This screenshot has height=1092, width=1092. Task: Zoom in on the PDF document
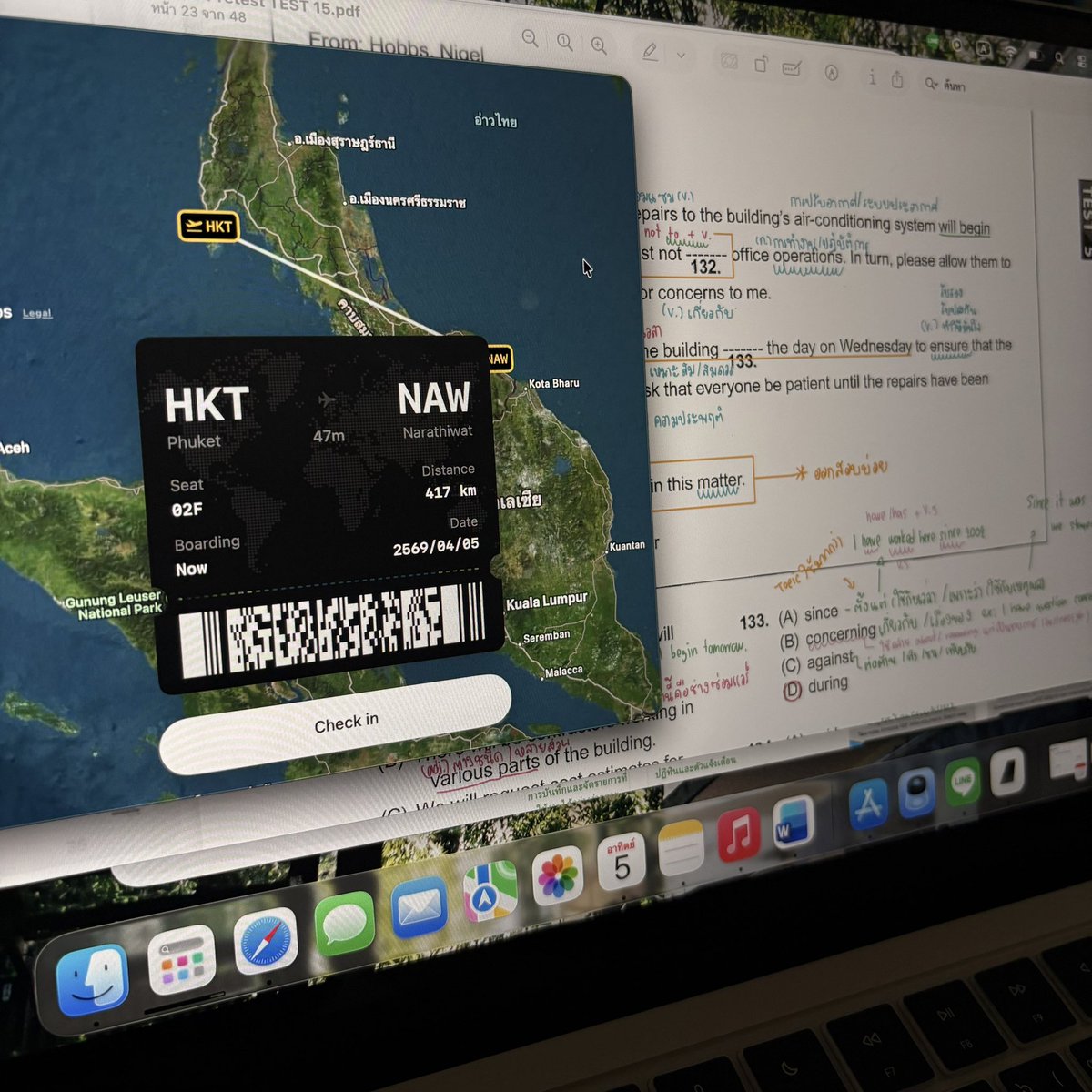[x=599, y=44]
